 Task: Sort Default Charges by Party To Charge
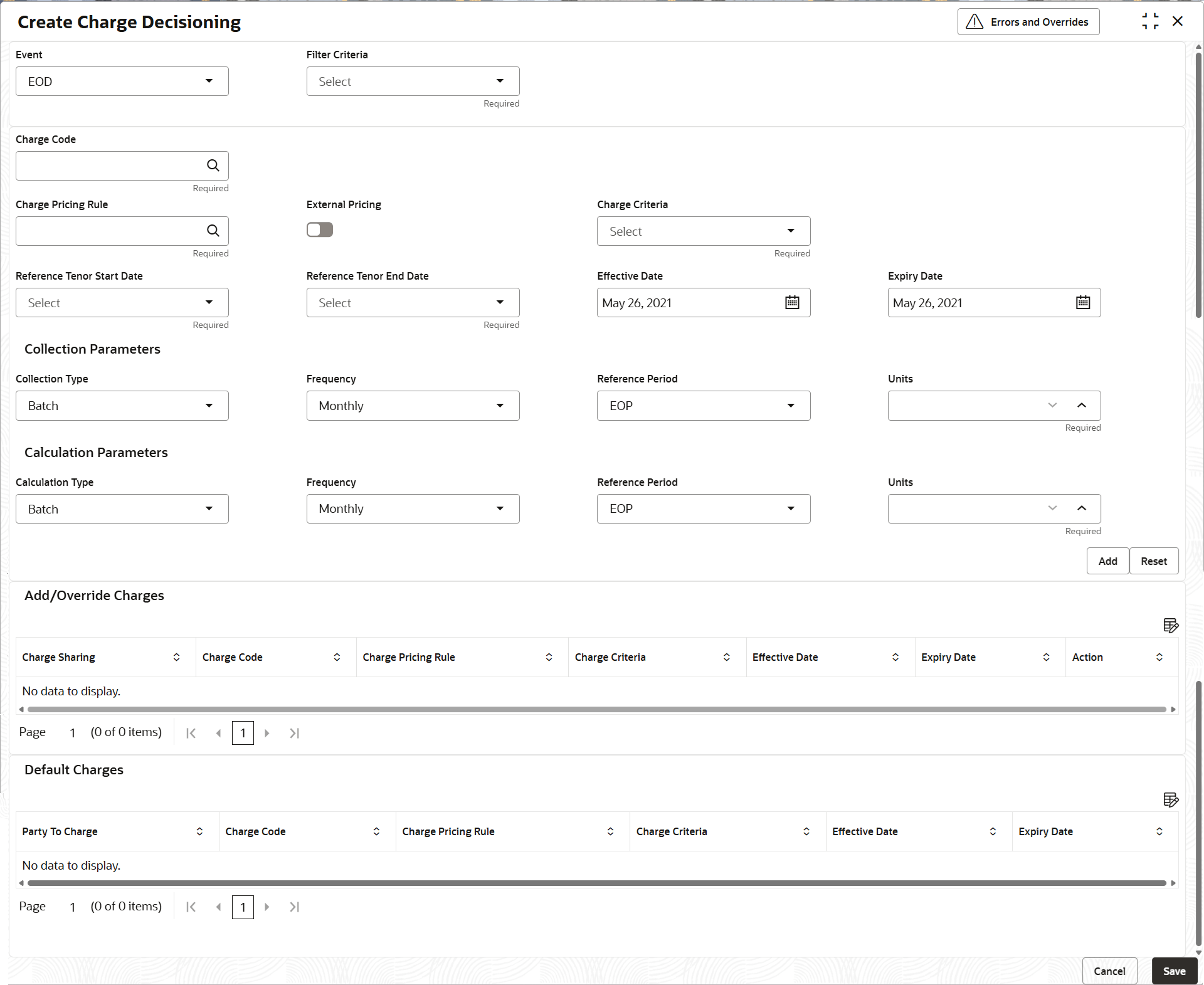click(199, 831)
